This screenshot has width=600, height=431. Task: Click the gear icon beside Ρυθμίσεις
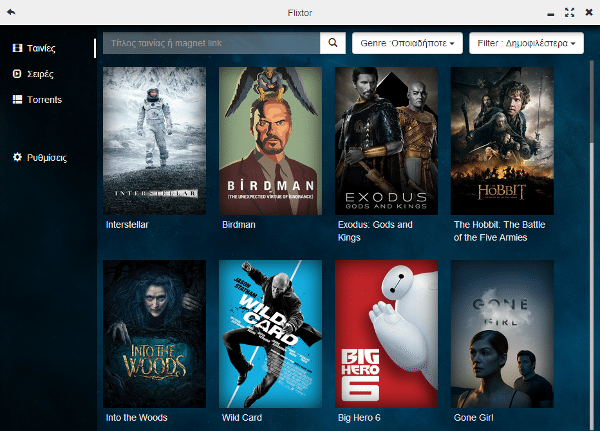point(17,157)
